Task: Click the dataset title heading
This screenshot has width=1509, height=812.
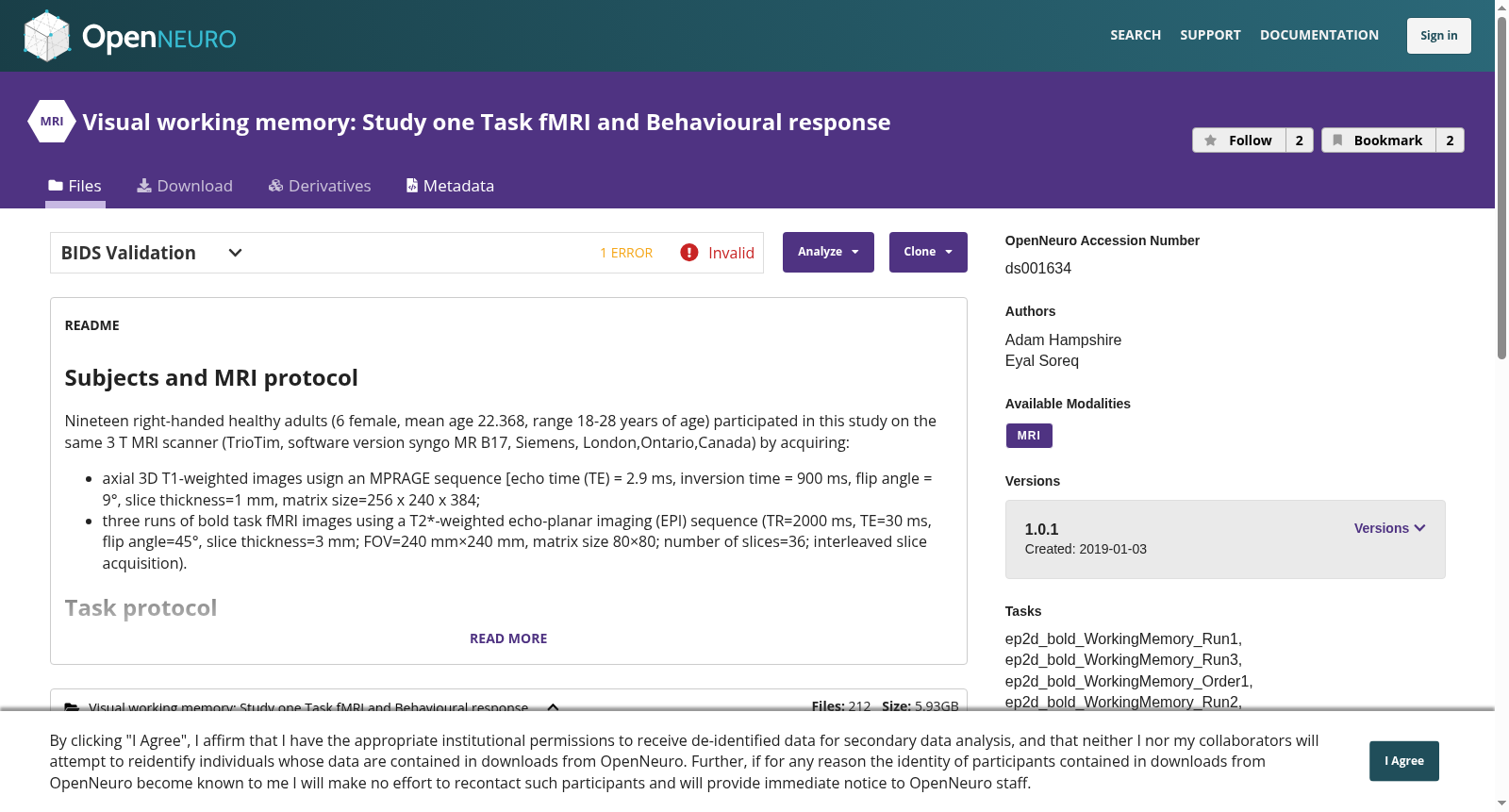Action: tap(487, 122)
